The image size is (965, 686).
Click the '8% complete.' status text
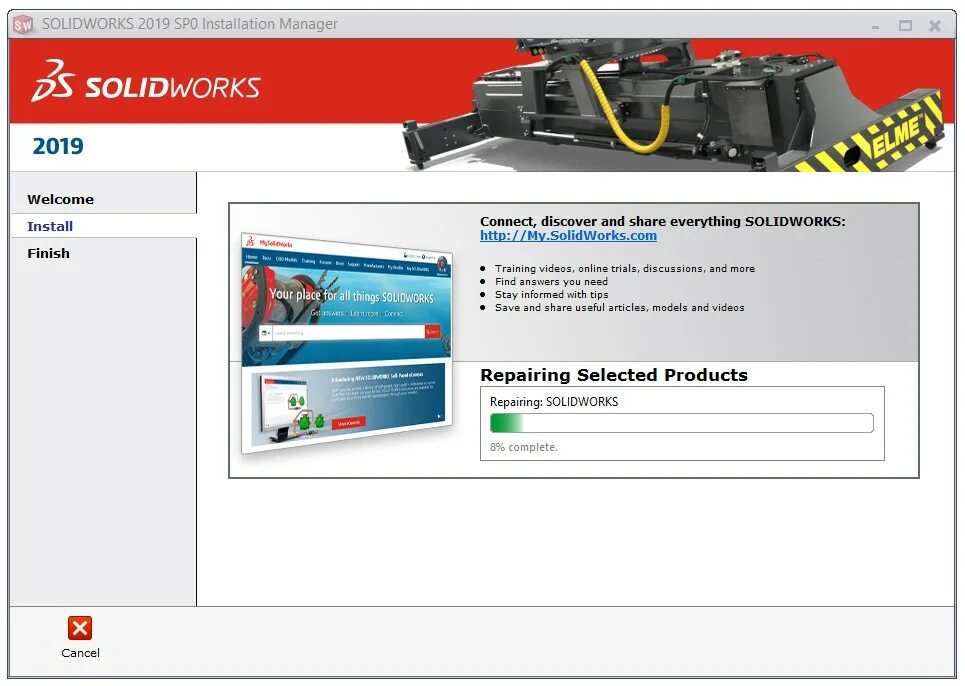point(524,447)
